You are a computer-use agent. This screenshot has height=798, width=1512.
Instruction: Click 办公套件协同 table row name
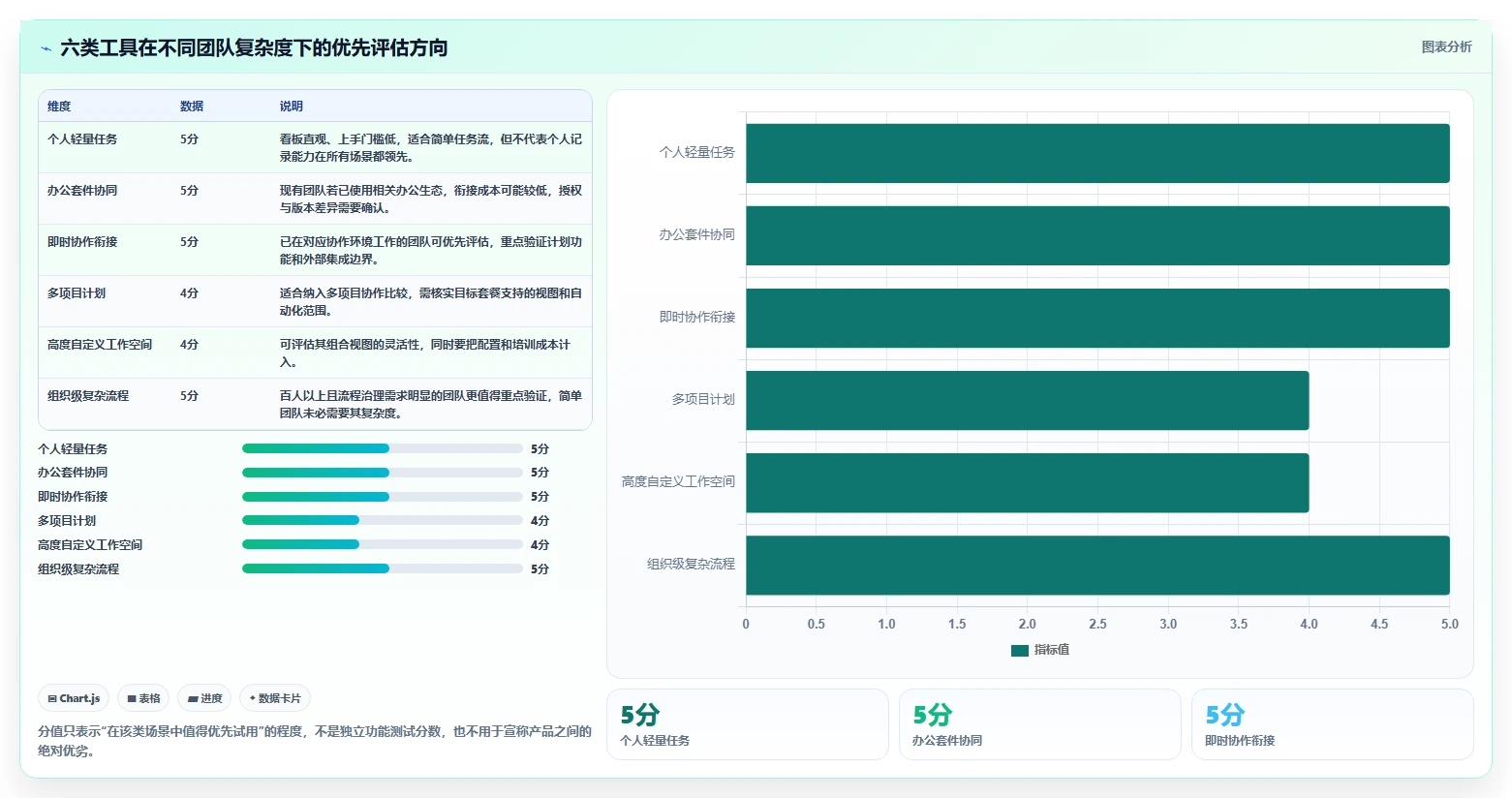82,191
